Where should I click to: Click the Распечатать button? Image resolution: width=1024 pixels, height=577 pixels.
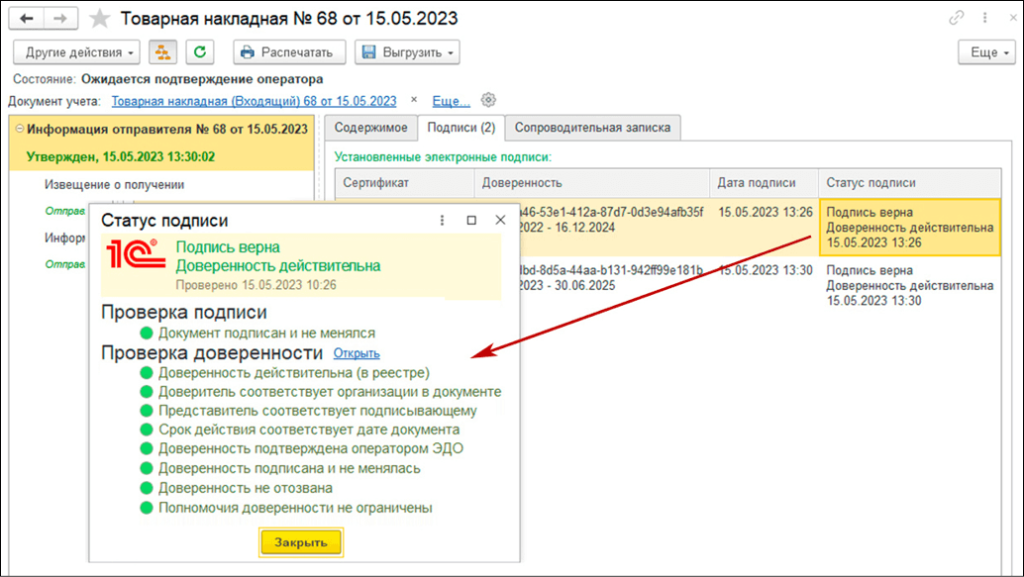click(289, 52)
